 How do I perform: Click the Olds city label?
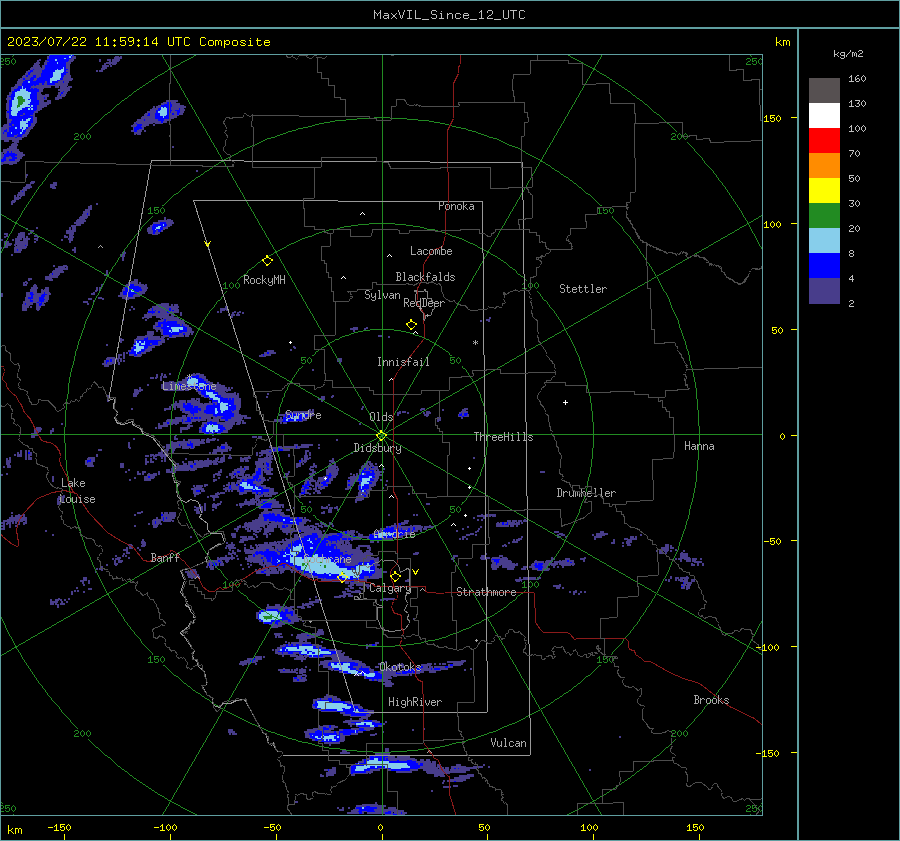pyautogui.click(x=381, y=417)
